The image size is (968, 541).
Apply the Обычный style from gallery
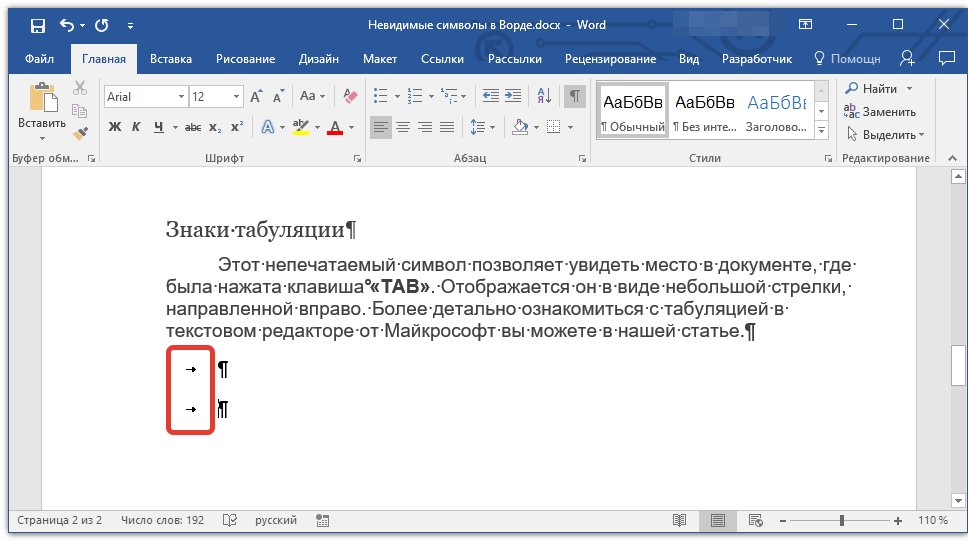[632, 111]
